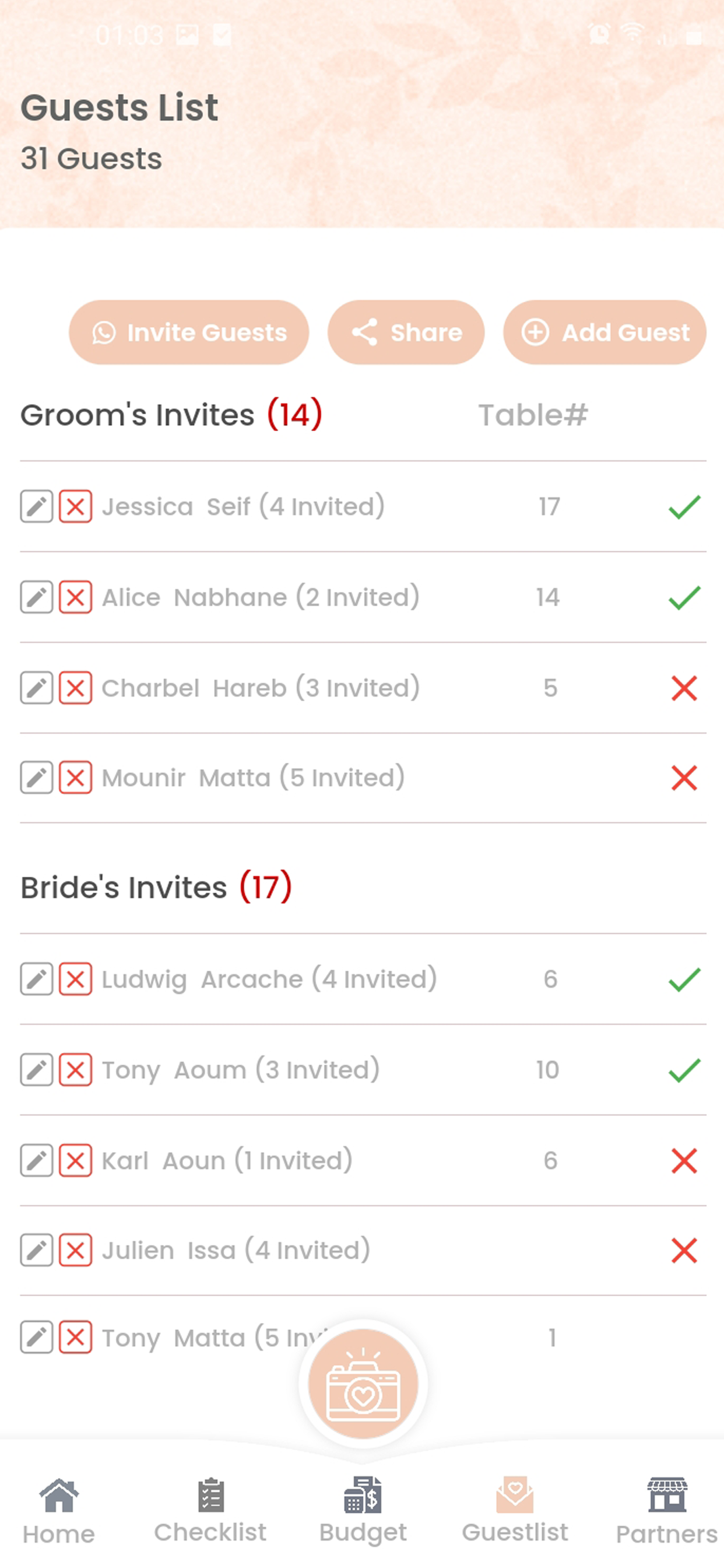Tap the Add Guest button
The image size is (724, 1568).
604,332
